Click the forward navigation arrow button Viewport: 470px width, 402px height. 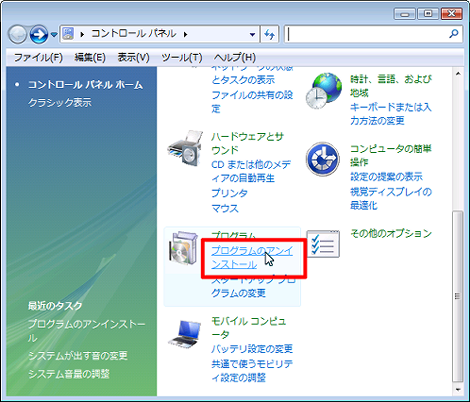(x=39, y=34)
